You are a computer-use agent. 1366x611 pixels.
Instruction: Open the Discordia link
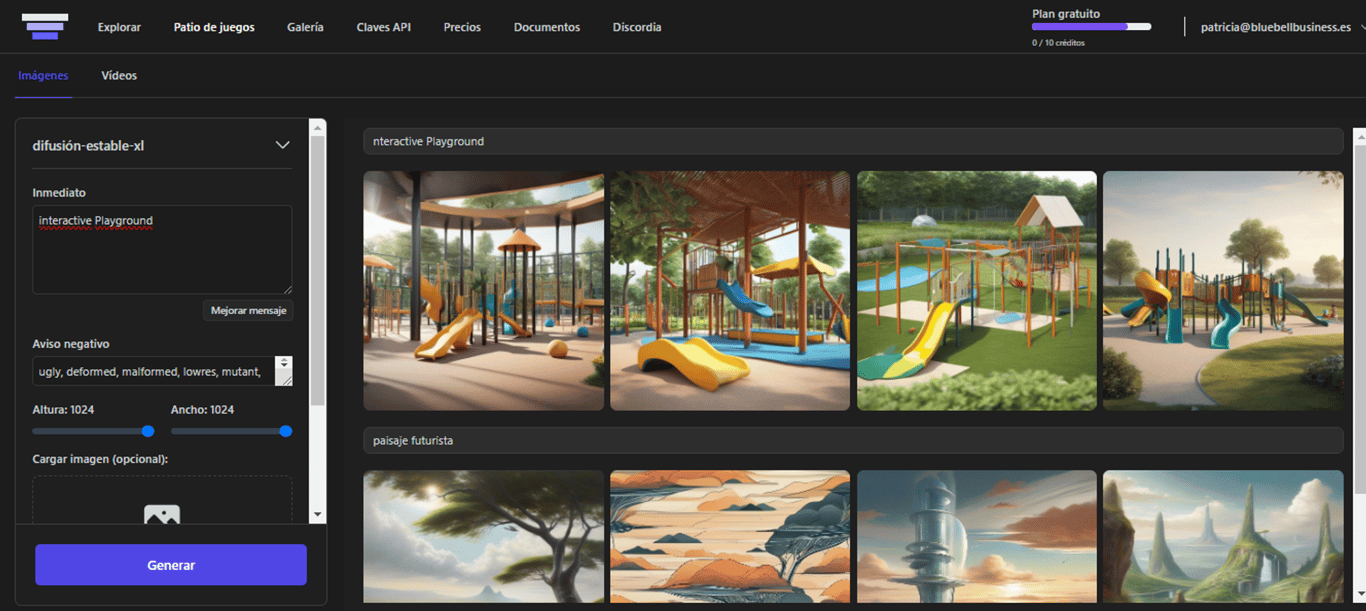(x=637, y=27)
